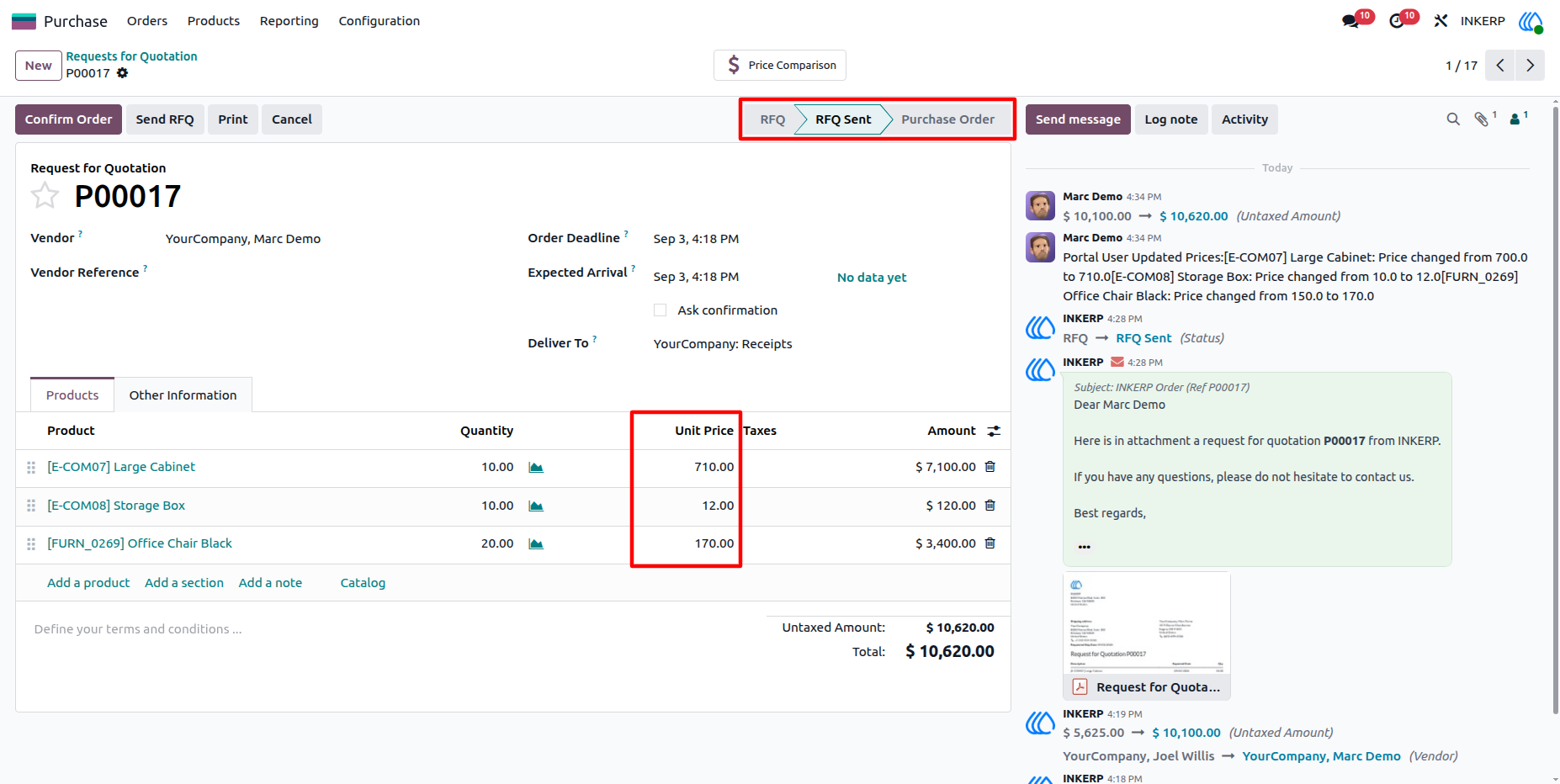Delete the Large Cabinet order line
The image size is (1560, 784).
[x=990, y=467]
